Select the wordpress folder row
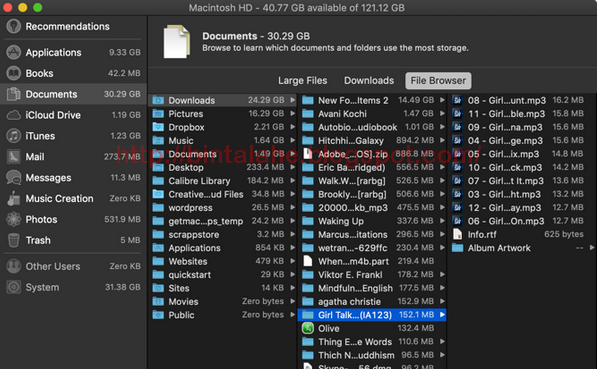The height and width of the screenshot is (369, 598). tap(223, 207)
